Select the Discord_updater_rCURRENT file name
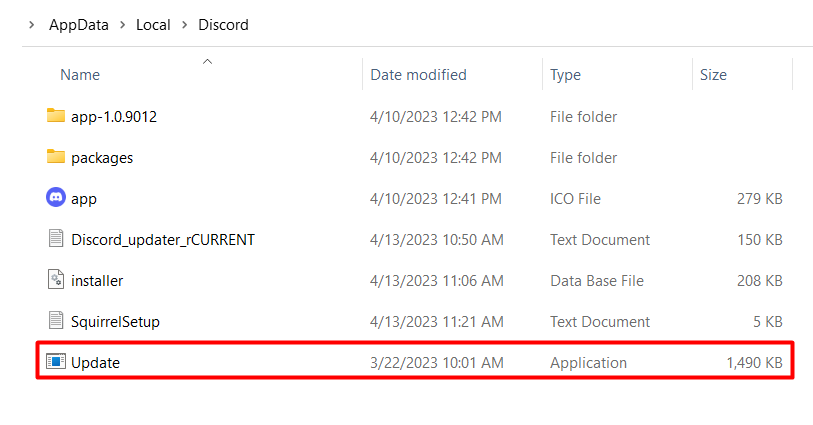The width and height of the screenshot is (813, 425). click(x=163, y=239)
